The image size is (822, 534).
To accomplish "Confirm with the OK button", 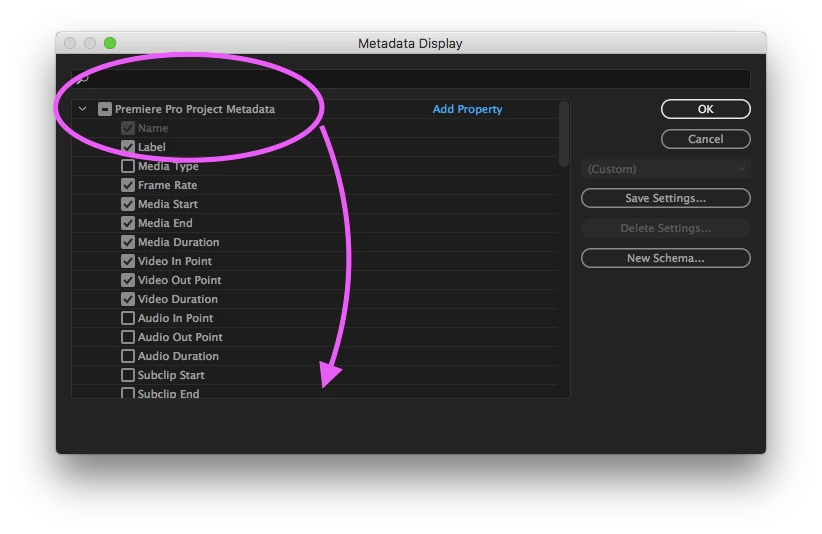I will point(706,109).
